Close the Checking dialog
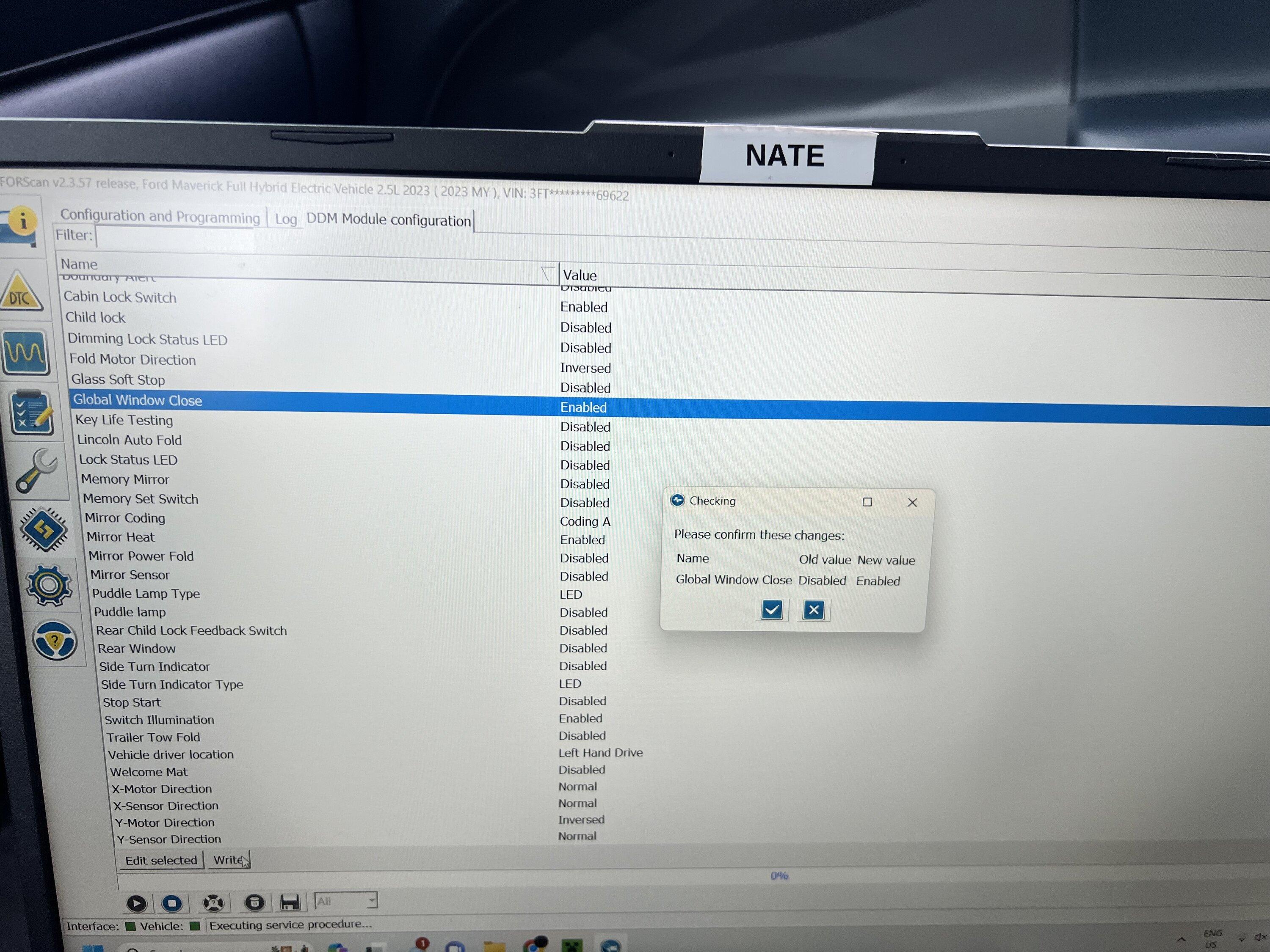This screenshot has width=1270, height=952. point(912,503)
